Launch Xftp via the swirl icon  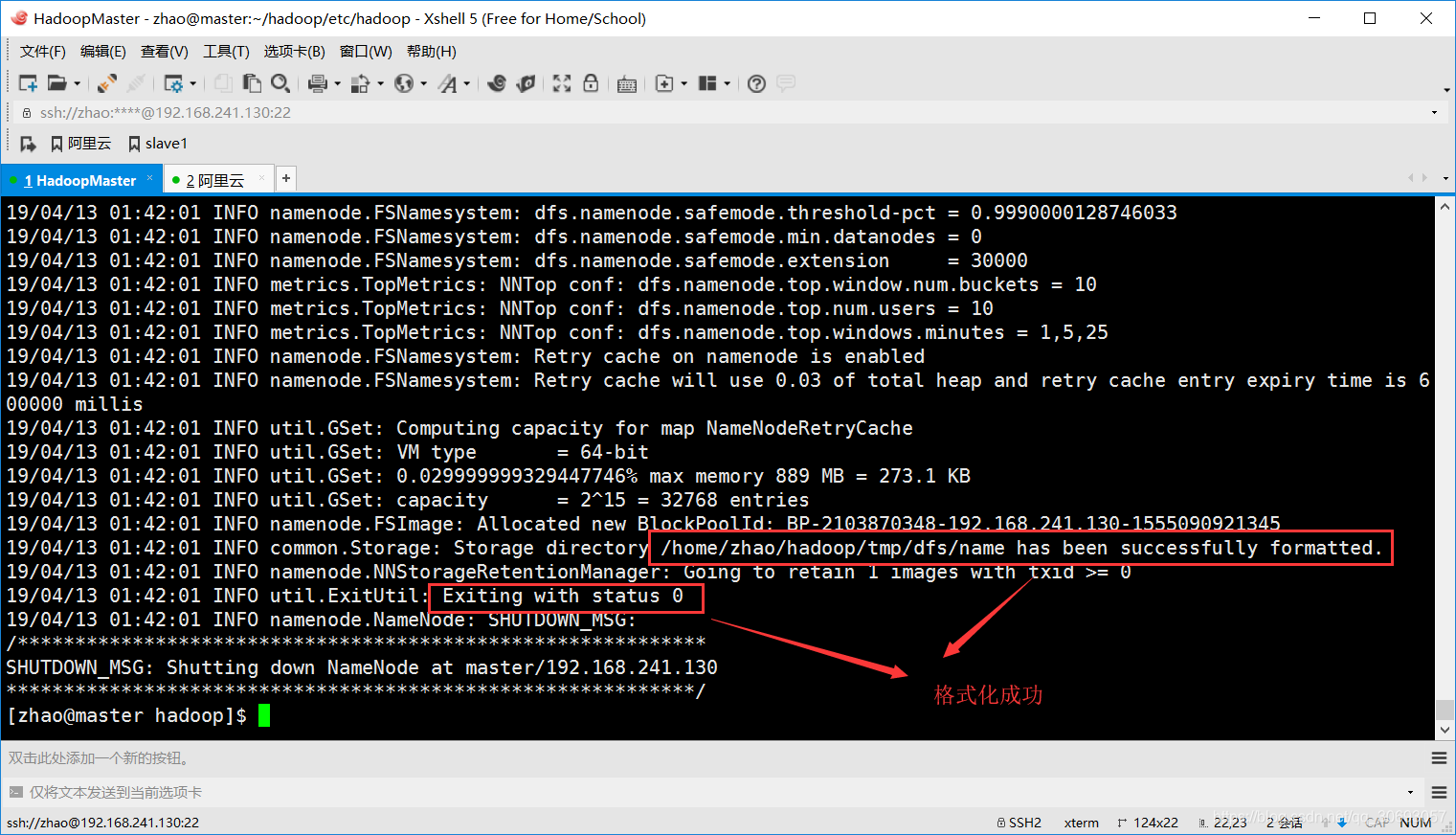(497, 83)
